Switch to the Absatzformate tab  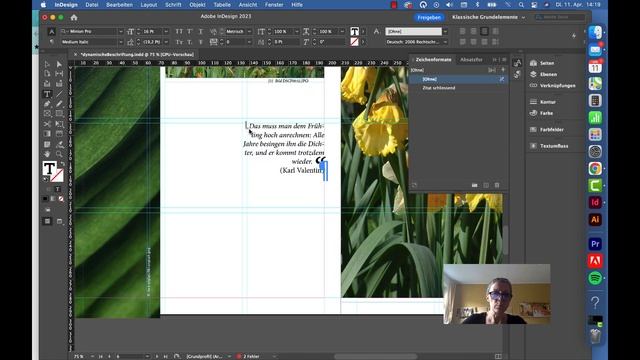click(x=471, y=60)
